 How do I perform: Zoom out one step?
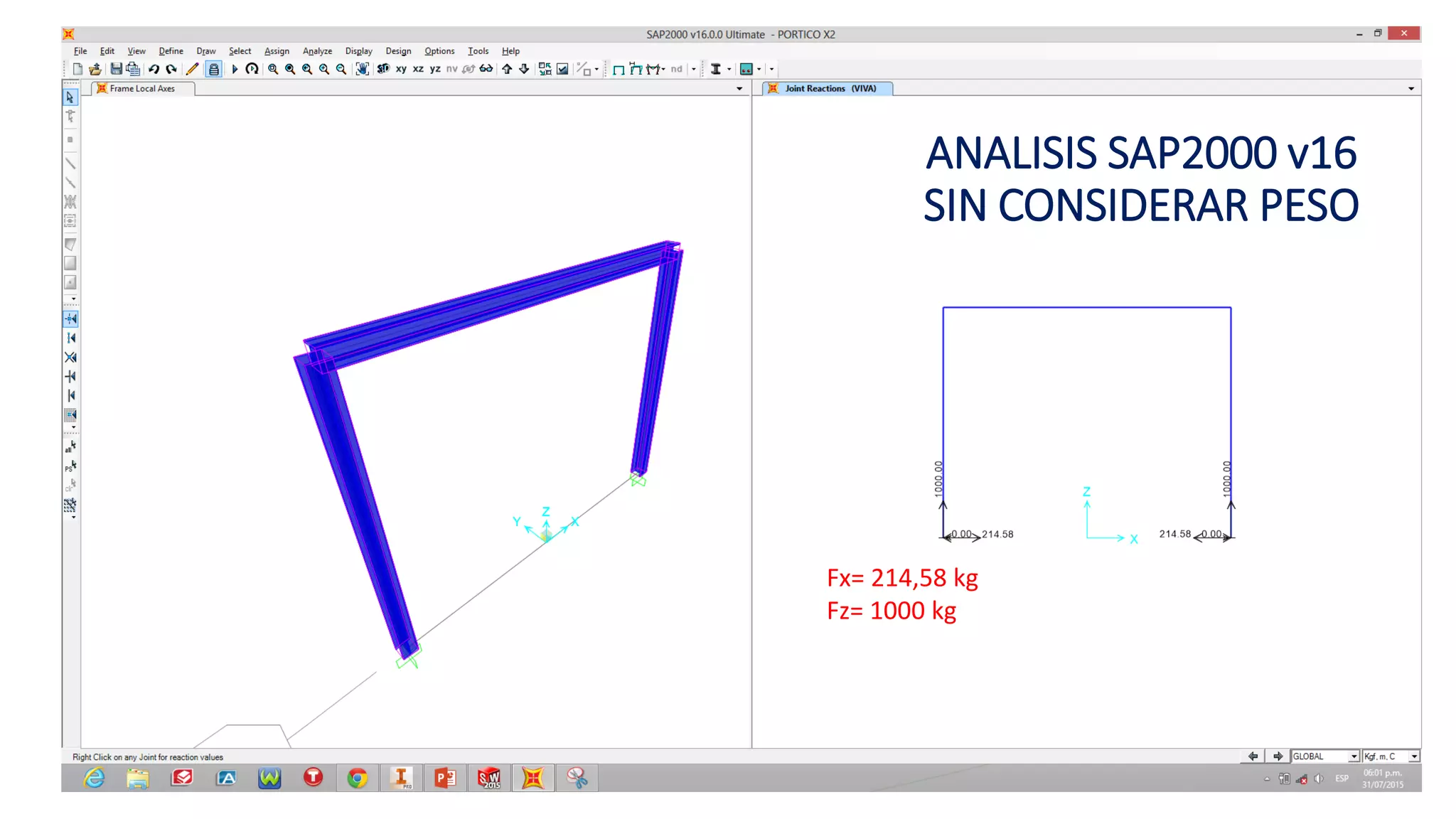(x=341, y=69)
